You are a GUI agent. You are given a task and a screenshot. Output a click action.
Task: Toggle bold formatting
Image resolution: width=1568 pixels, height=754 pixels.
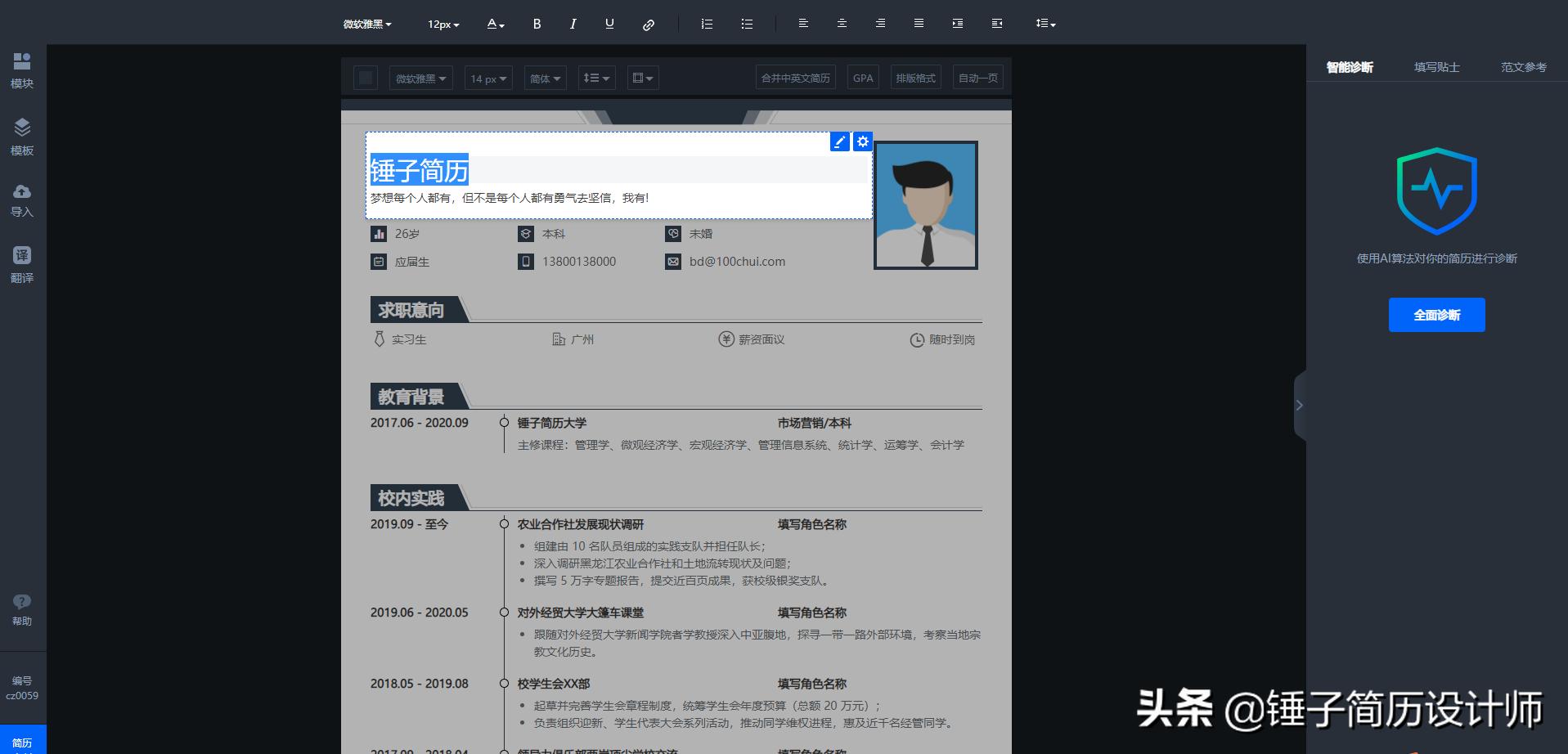point(537,24)
